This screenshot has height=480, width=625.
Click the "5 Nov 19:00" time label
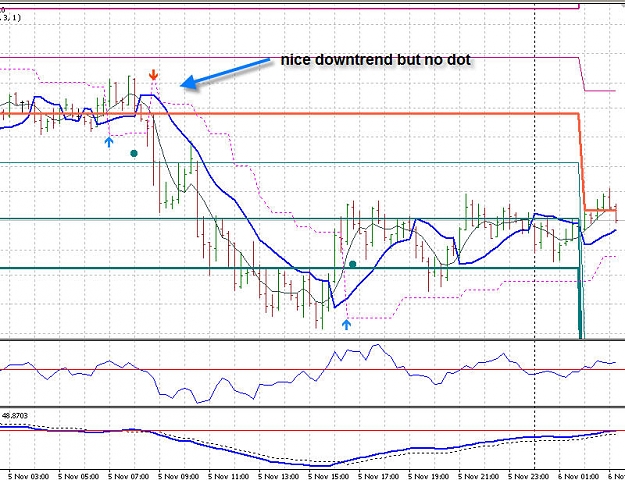coord(428,476)
